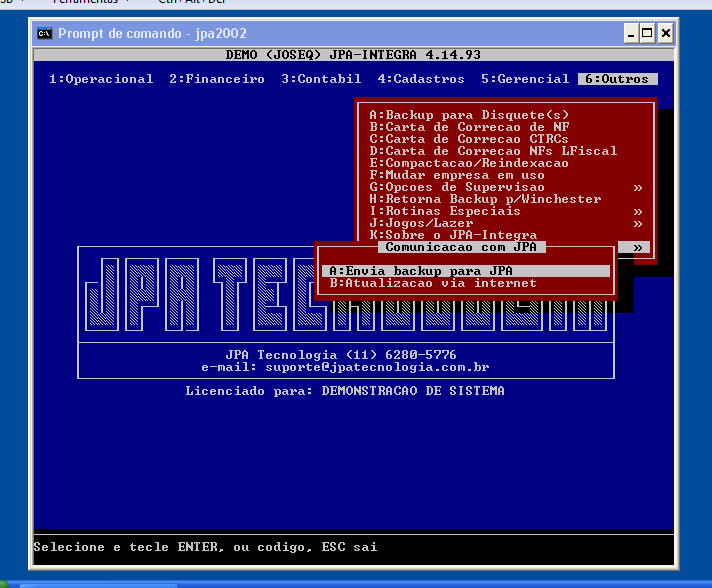Select the highlighted 6:Outros menu
The image size is (712, 588).
click(x=618, y=79)
